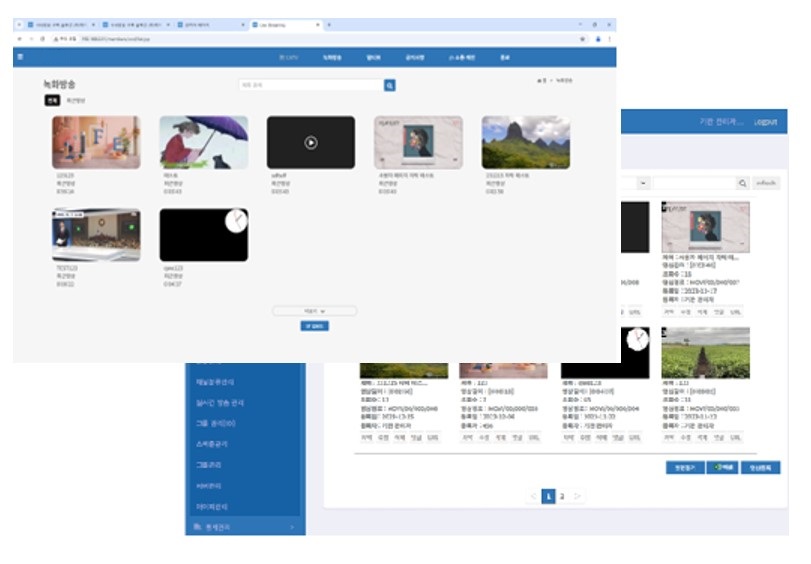
Task: Click the blue button left of 엑셀
Action: pos(685,467)
